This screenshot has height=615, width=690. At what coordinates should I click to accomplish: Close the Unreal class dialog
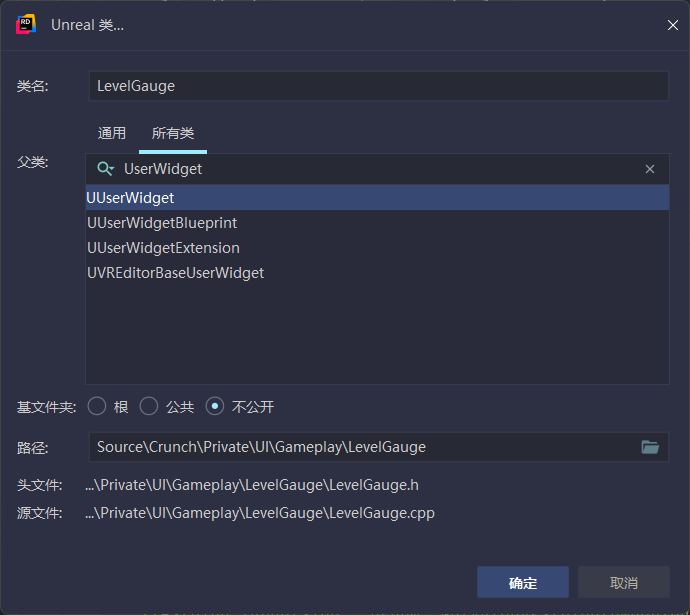(x=672, y=25)
